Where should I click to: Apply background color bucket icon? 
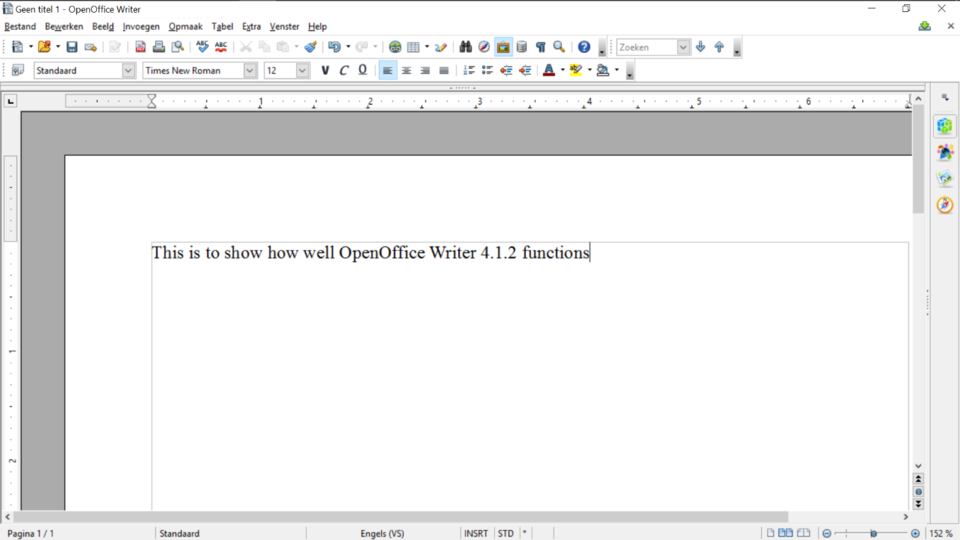tap(603, 70)
